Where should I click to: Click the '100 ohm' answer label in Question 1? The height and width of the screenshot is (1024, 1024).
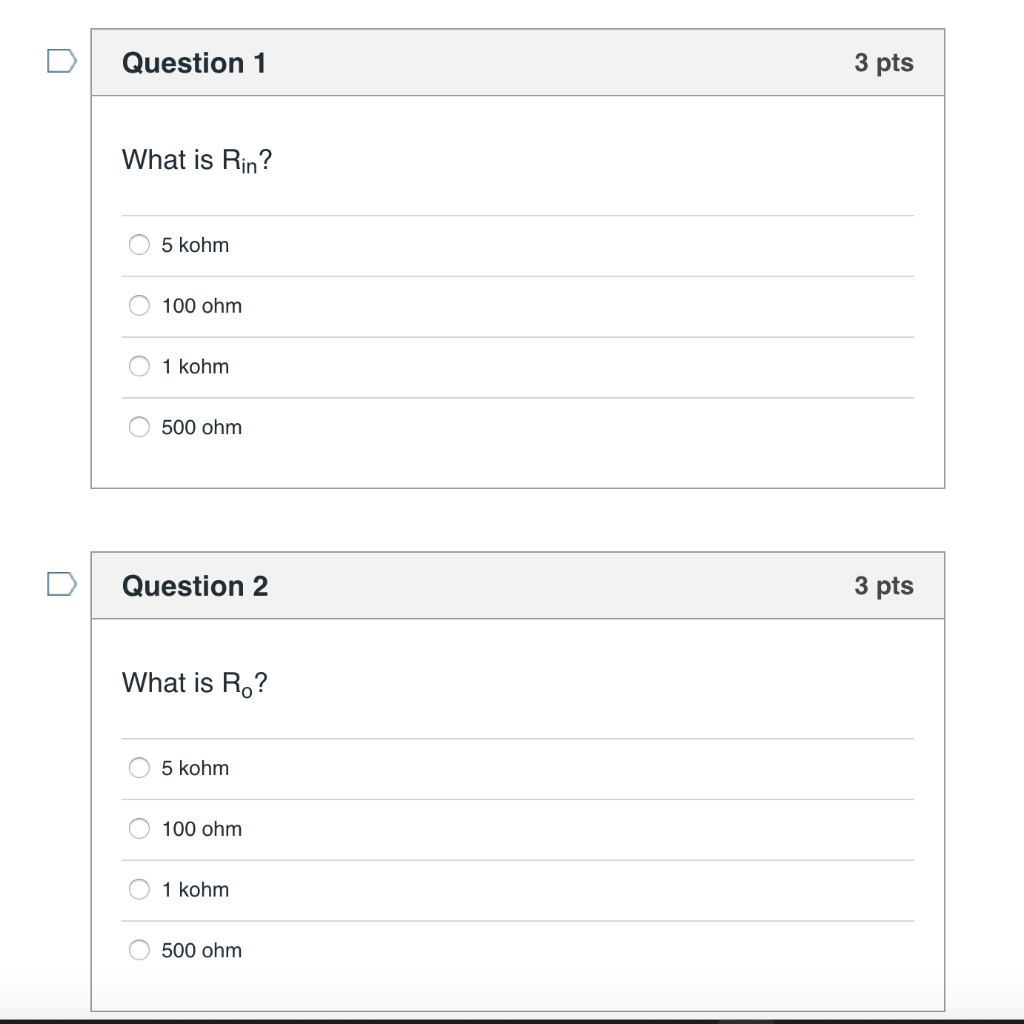click(202, 306)
